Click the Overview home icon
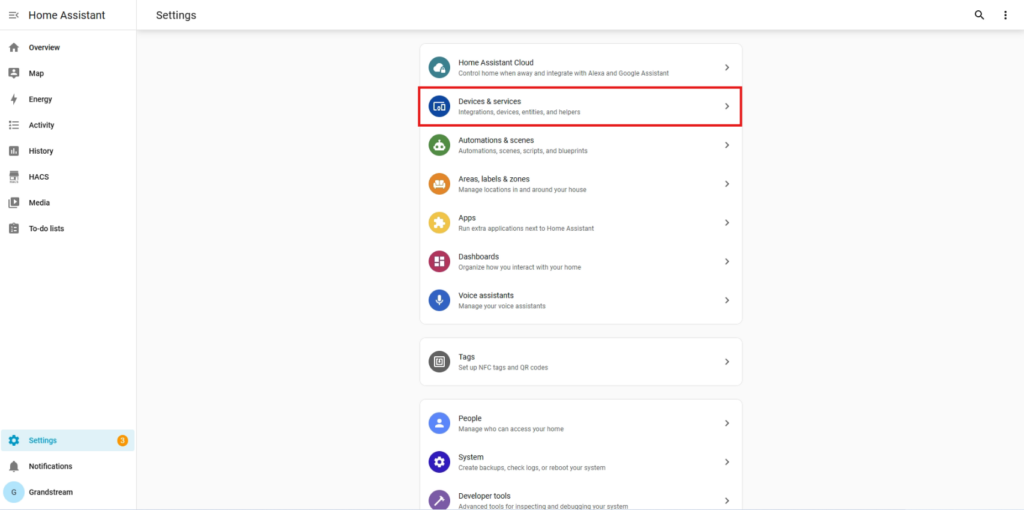Screen dimensions: 1024x510 pyautogui.click(x=14, y=48)
